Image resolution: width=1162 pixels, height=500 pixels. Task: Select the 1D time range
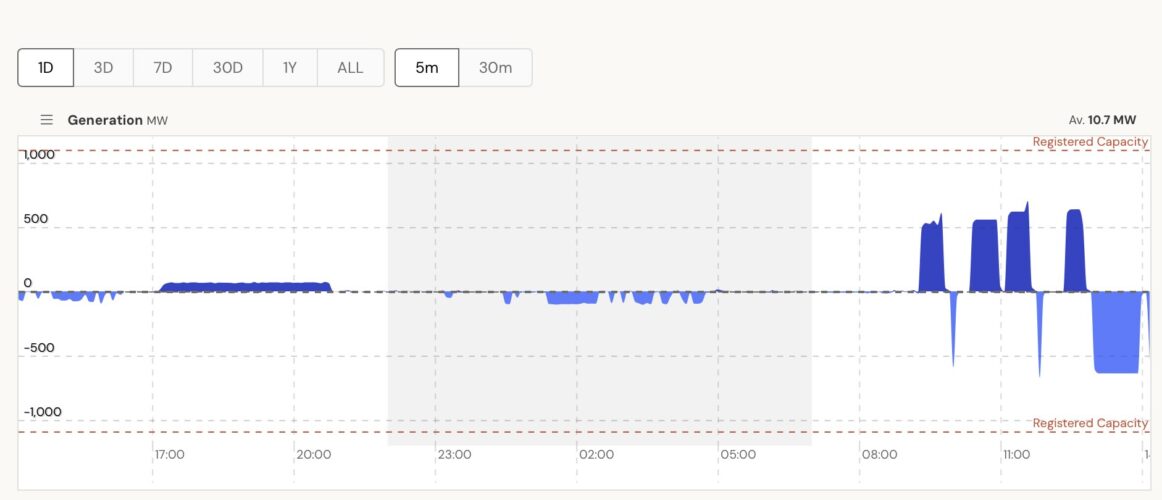(45, 68)
